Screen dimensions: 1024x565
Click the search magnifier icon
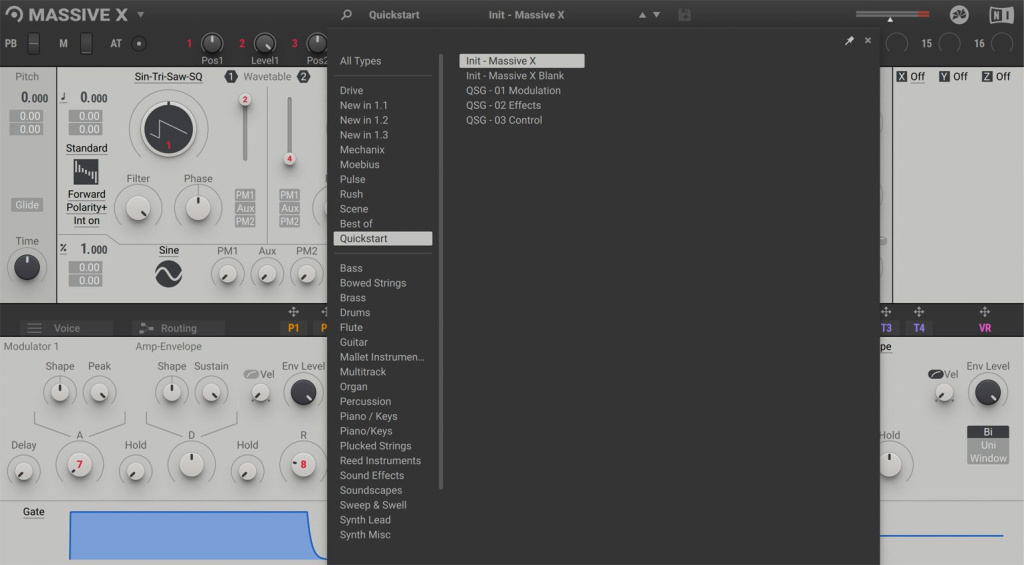[347, 14]
